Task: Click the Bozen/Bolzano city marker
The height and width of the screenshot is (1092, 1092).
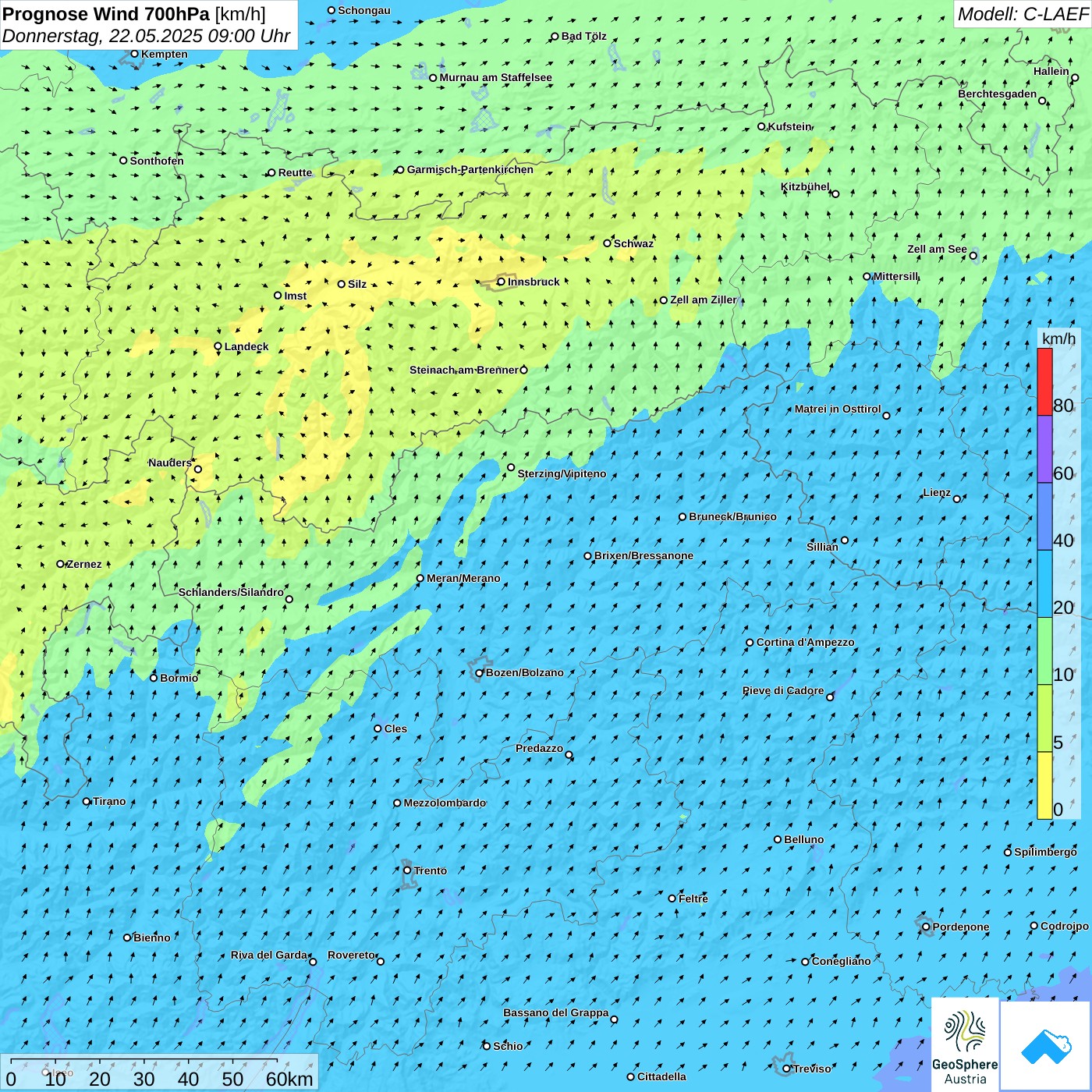Action: pyautogui.click(x=479, y=672)
